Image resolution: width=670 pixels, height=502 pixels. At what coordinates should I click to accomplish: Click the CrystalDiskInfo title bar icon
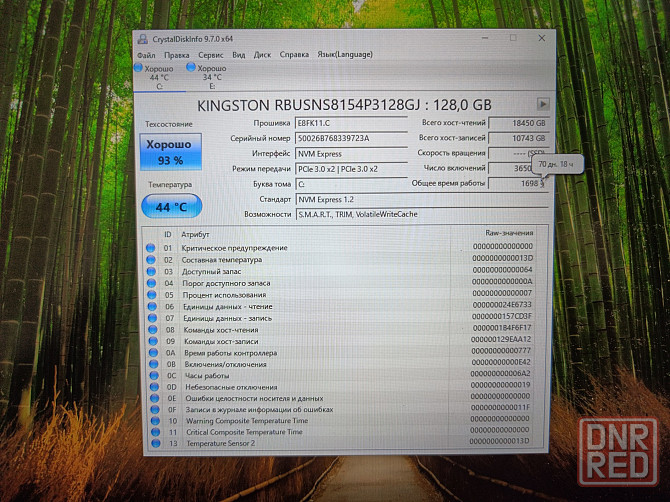click(x=143, y=39)
